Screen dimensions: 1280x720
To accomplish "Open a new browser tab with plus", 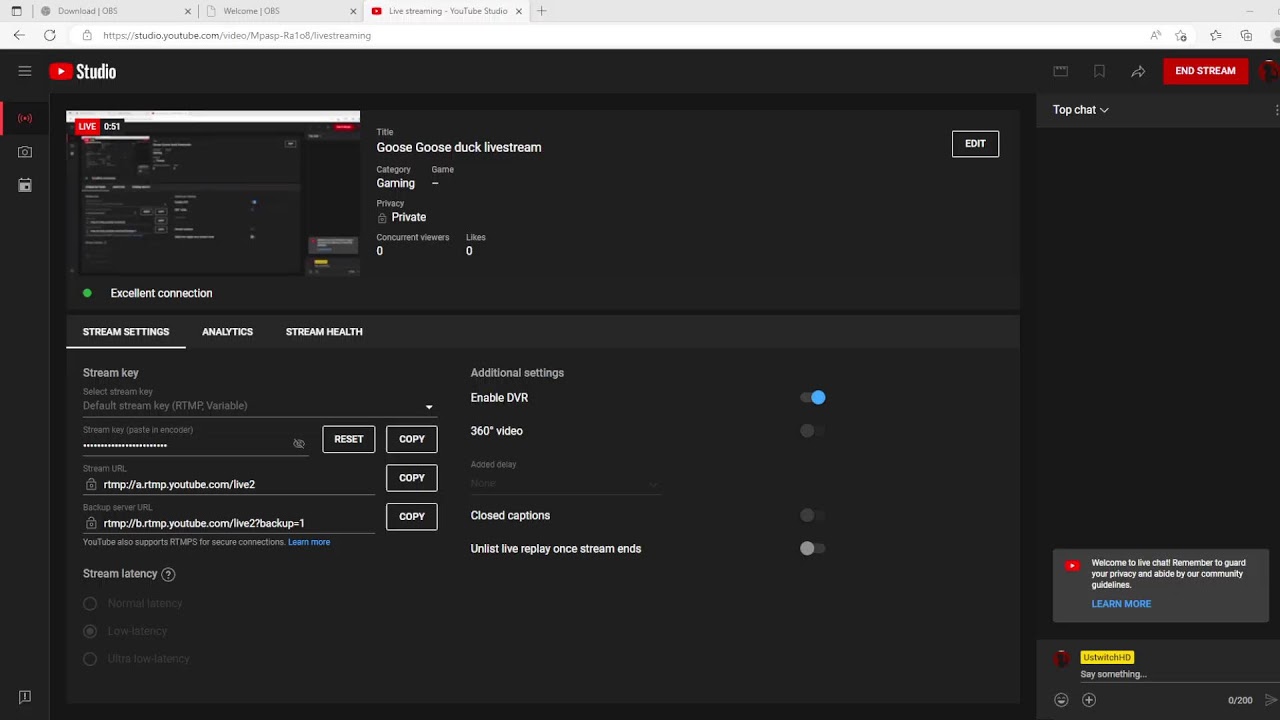I will click(542, 11).
